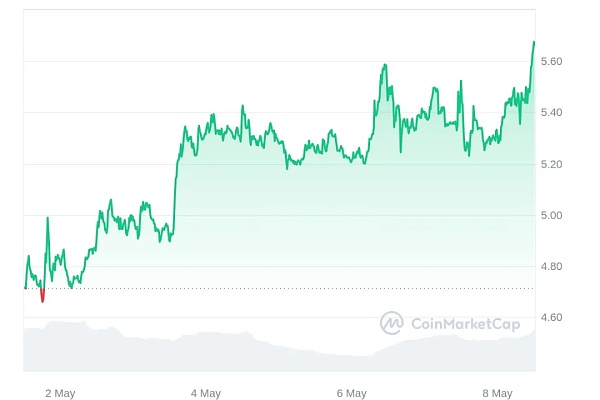This screenshot has height=400, width=600.
Task: Click the 5.20 price axis label
Action: [552, 164]
